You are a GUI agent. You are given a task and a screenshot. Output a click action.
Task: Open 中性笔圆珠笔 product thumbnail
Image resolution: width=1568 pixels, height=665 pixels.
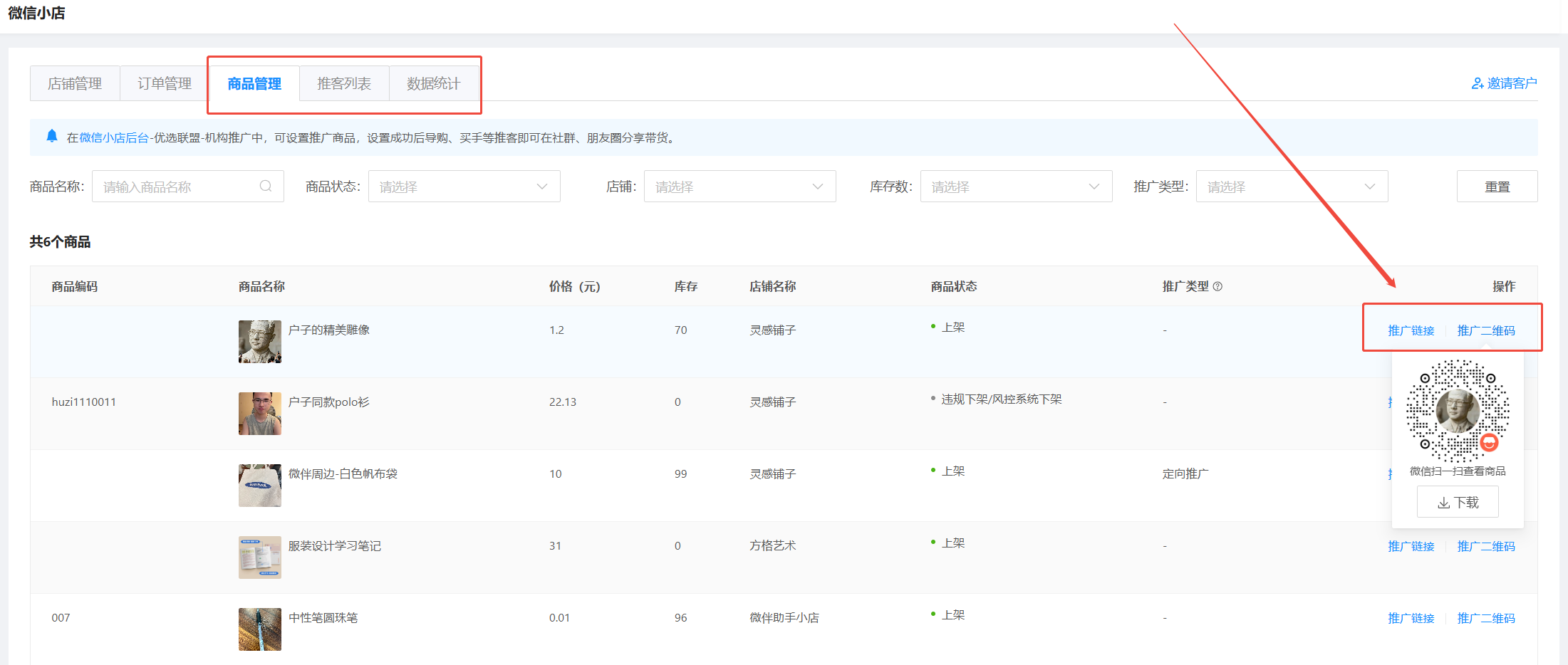259,629
